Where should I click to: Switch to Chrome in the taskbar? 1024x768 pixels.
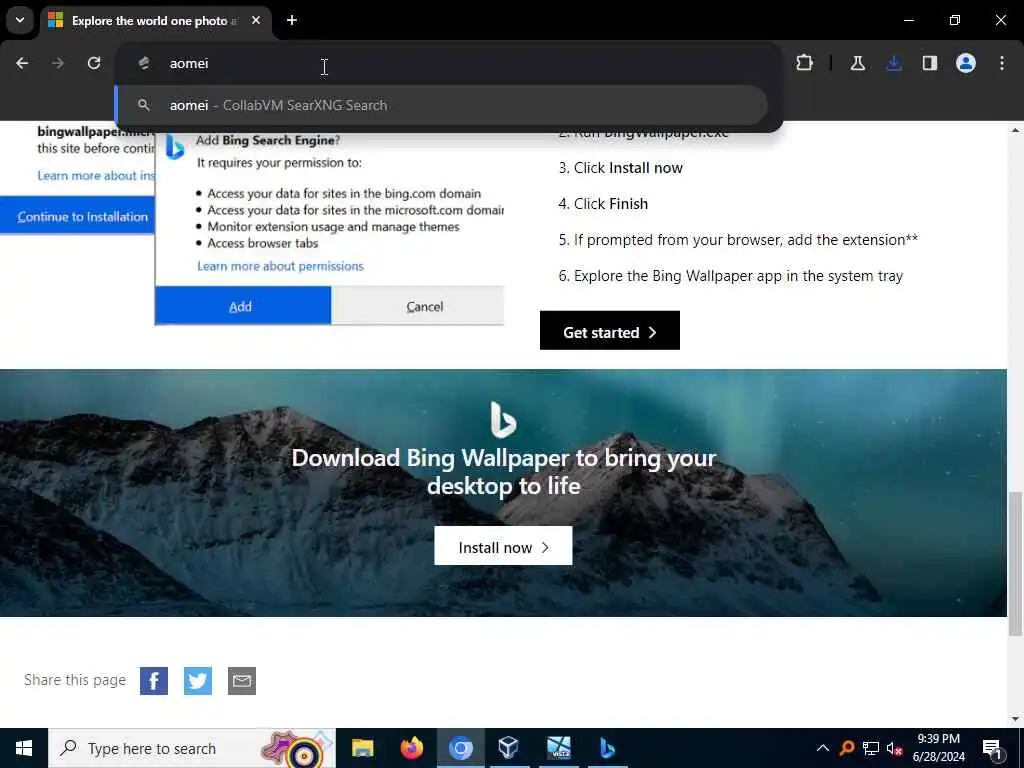460,748
